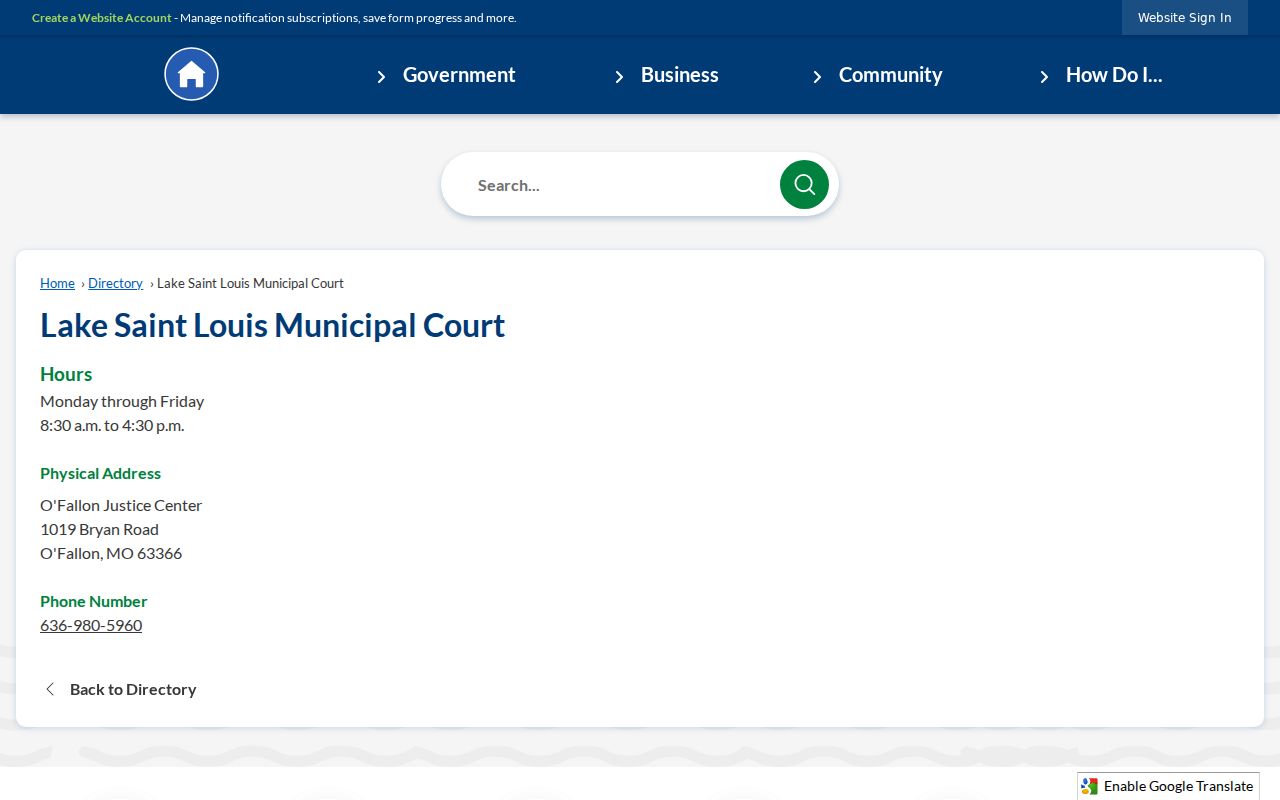Select the O'Fallon, MO 63366 line

[x=111, y=553]
